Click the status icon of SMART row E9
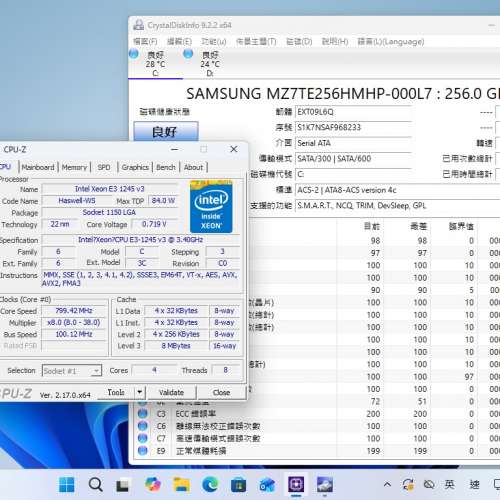This screenshot has height=500, width=500. [x=143, y=451]
